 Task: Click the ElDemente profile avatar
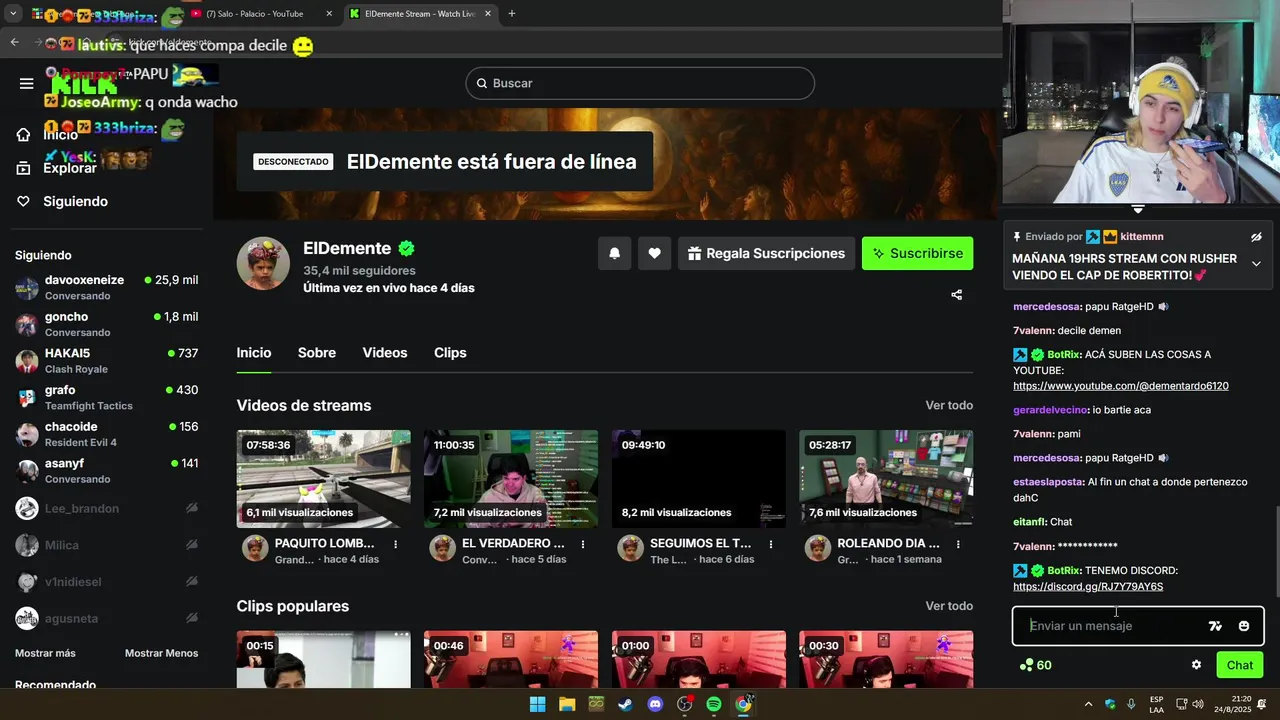point(263,263)
